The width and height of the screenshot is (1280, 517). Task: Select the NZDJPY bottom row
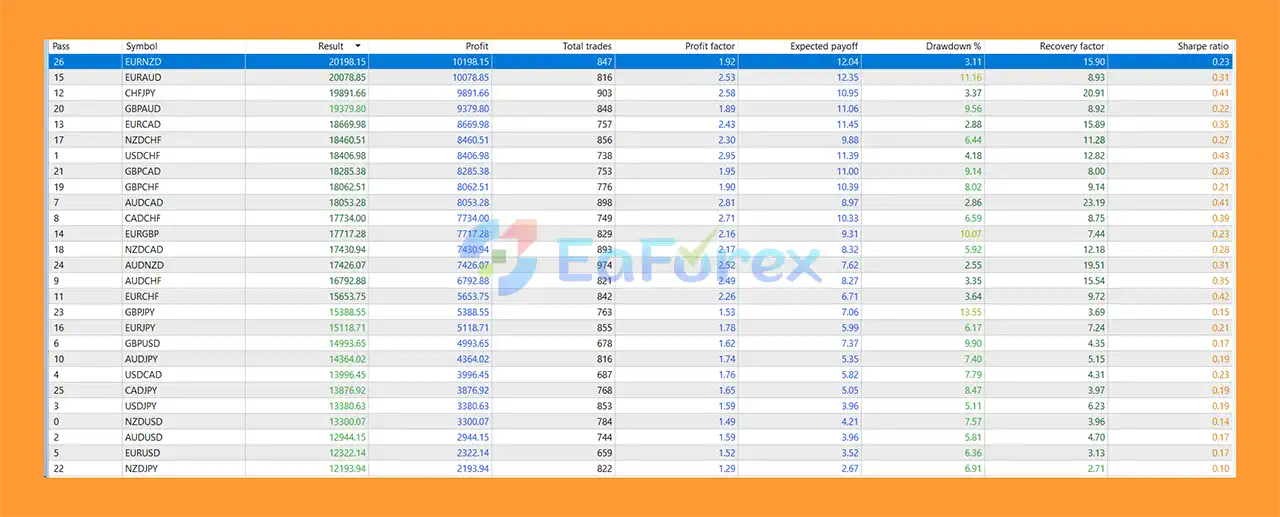640,469
